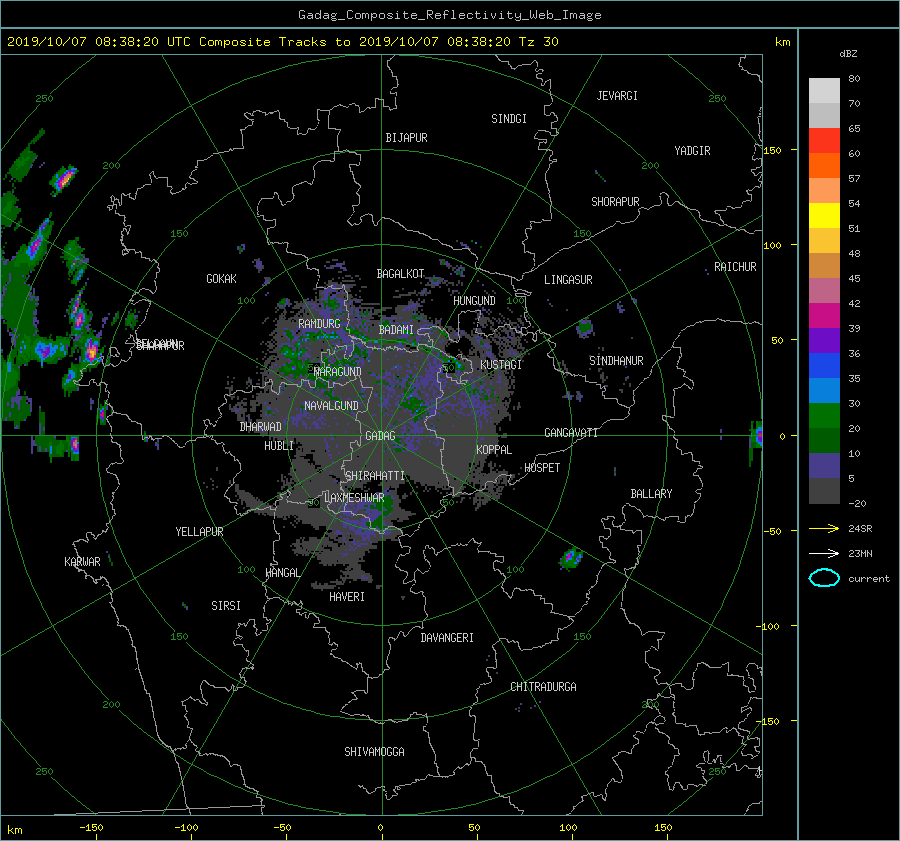The height and width of the screenshot is (841, 900).
Task: Click the cyan 'current' ellipse legend symbol
Action: [x=824, y=578]
